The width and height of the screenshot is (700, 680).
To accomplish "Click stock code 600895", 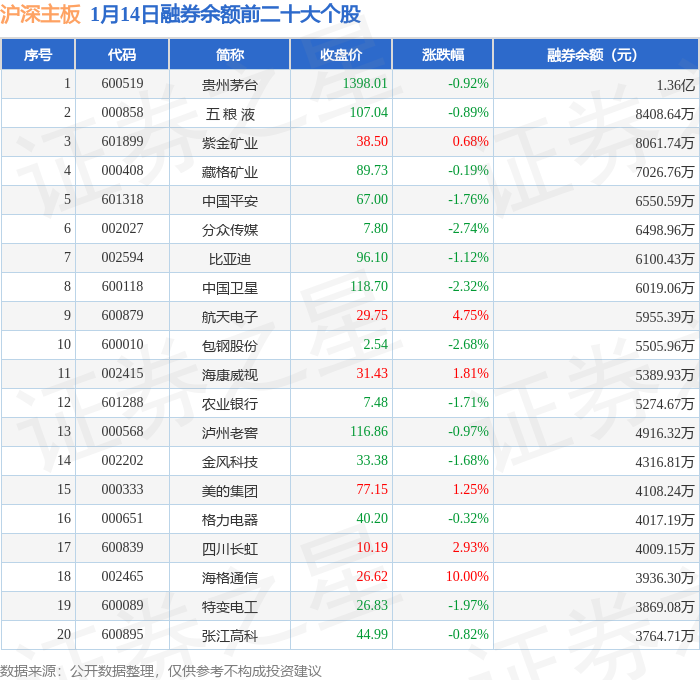I will coord(122,635).
